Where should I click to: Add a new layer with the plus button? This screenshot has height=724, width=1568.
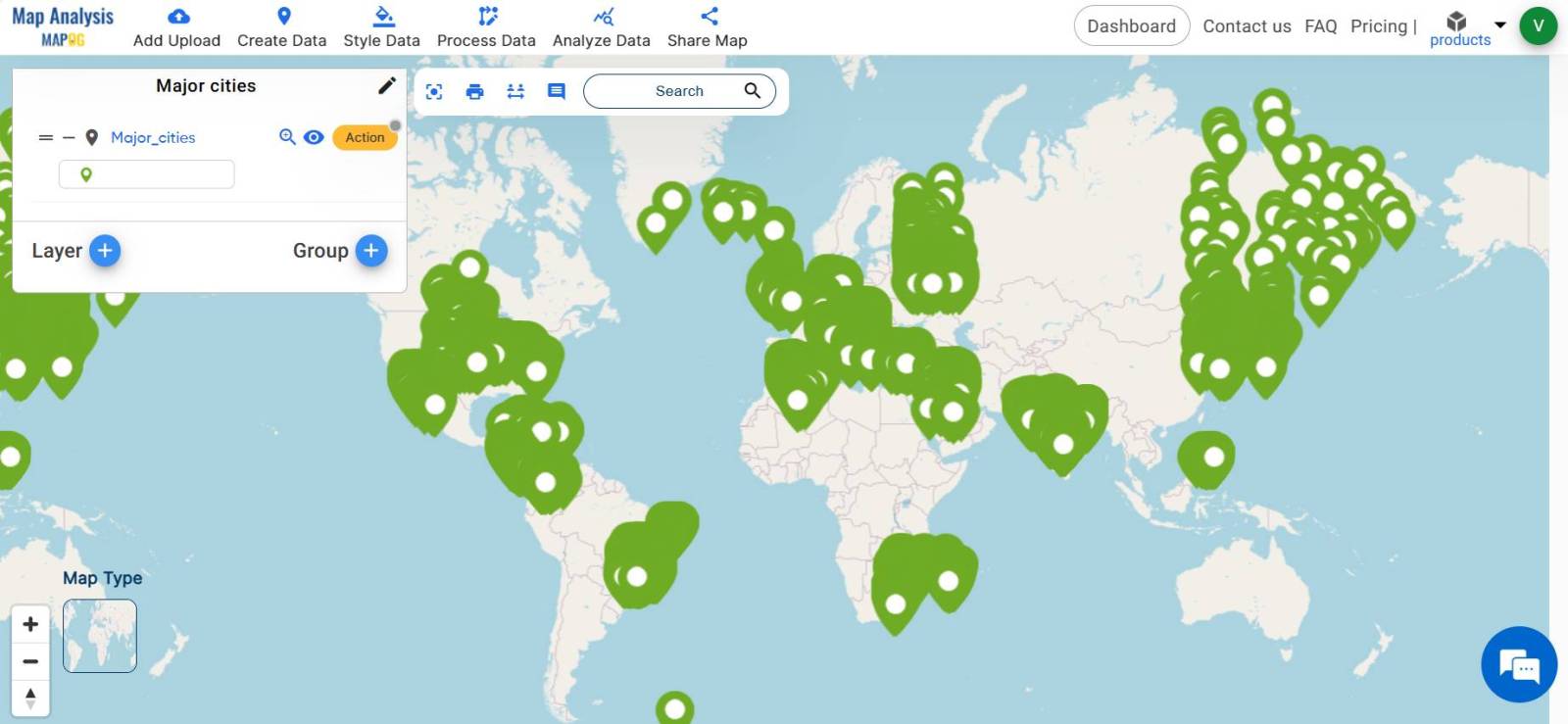105,251
